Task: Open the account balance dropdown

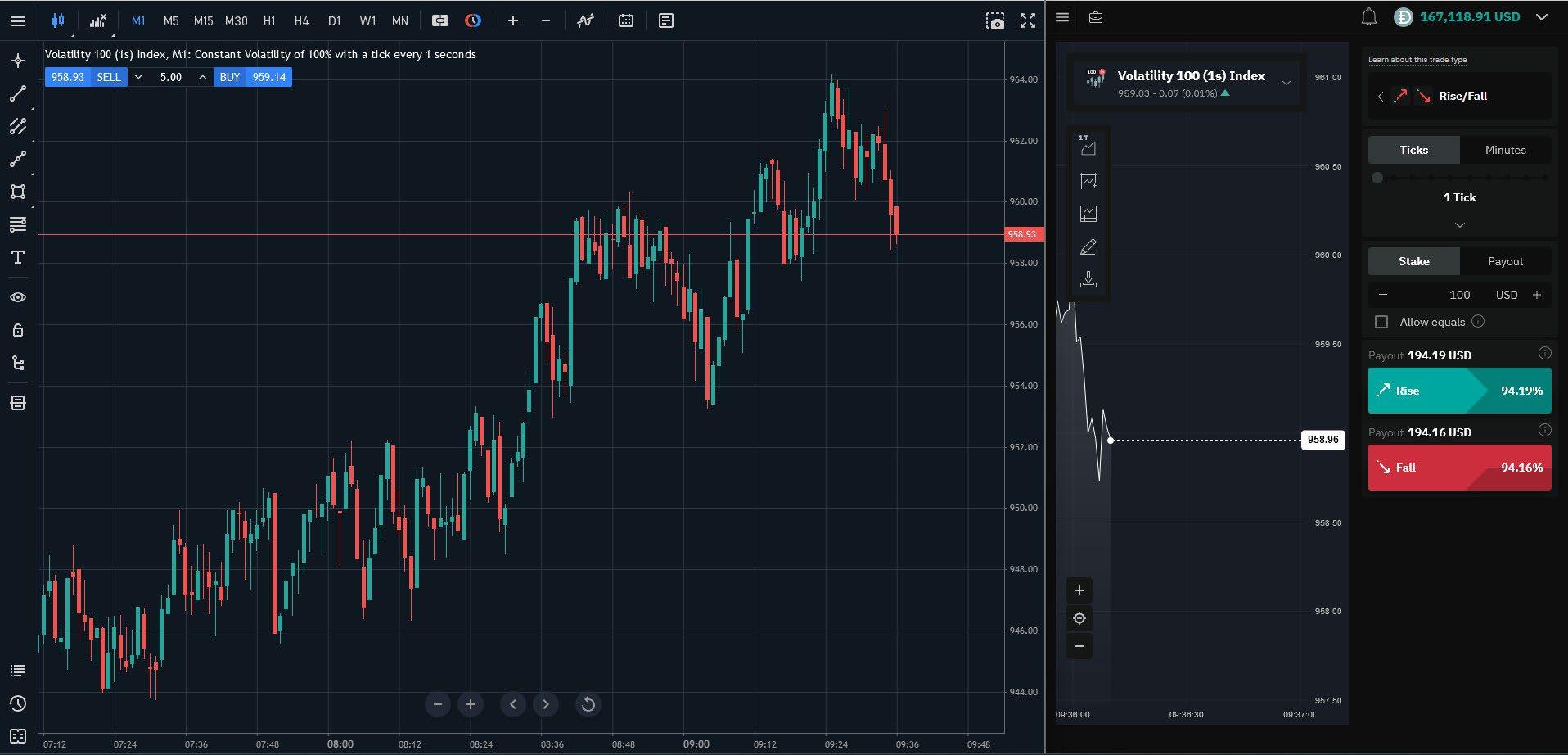Action: click(x=1542, y=17)
